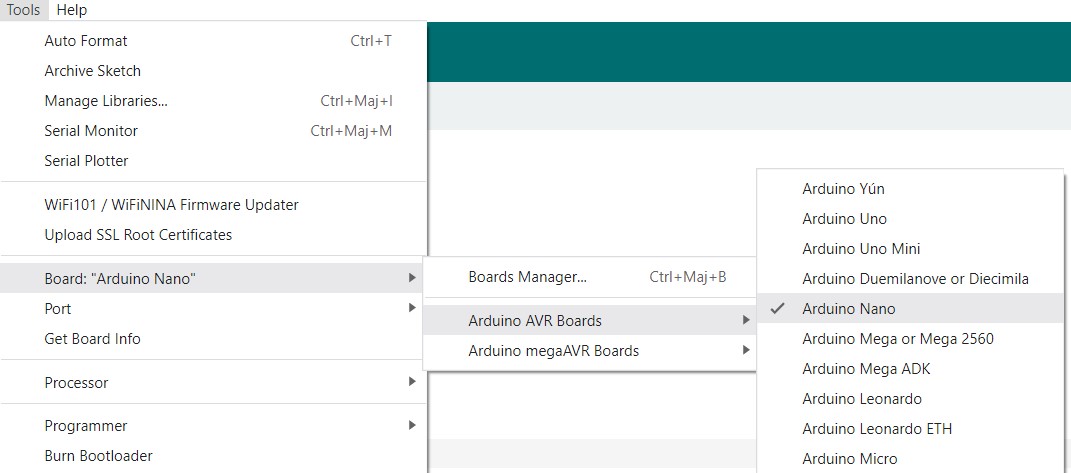1071x473 pixels.
Task: Launch the Serial Monitor
Action: pyautogui.click(x=91, y=131)
